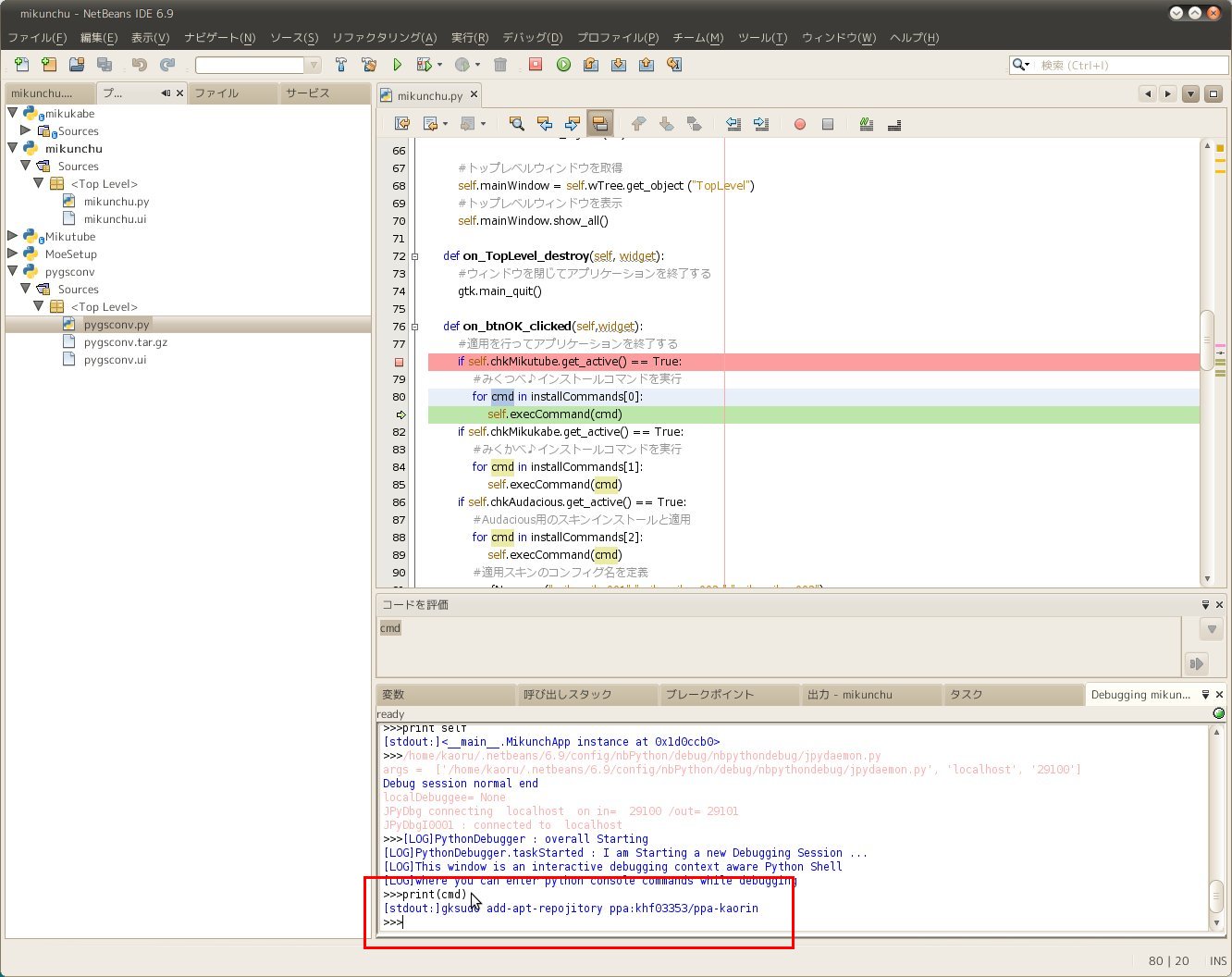1232x977 pixels.
Task: Click the search field in toolbar
Action: click(1119, 65)
